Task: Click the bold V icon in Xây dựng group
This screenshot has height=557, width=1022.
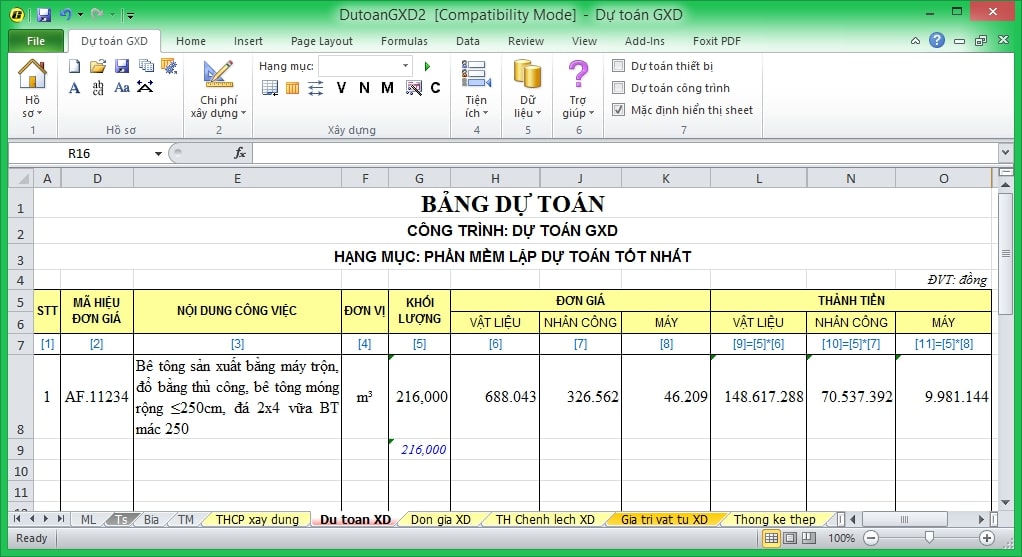Action: click(341, 88)
